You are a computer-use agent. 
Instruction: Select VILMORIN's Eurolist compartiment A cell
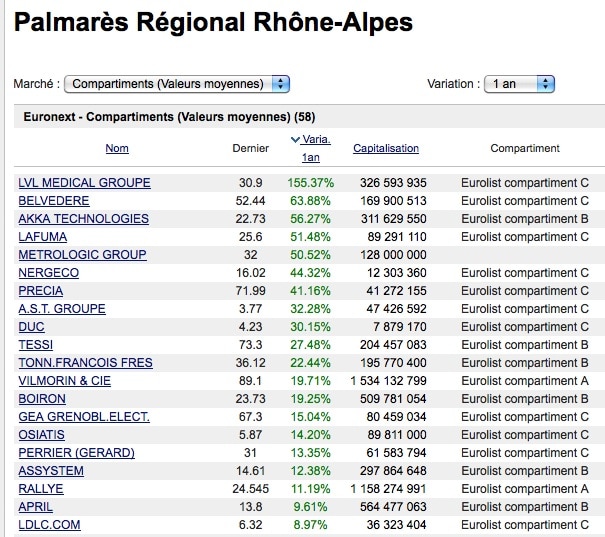pos(525,381)
